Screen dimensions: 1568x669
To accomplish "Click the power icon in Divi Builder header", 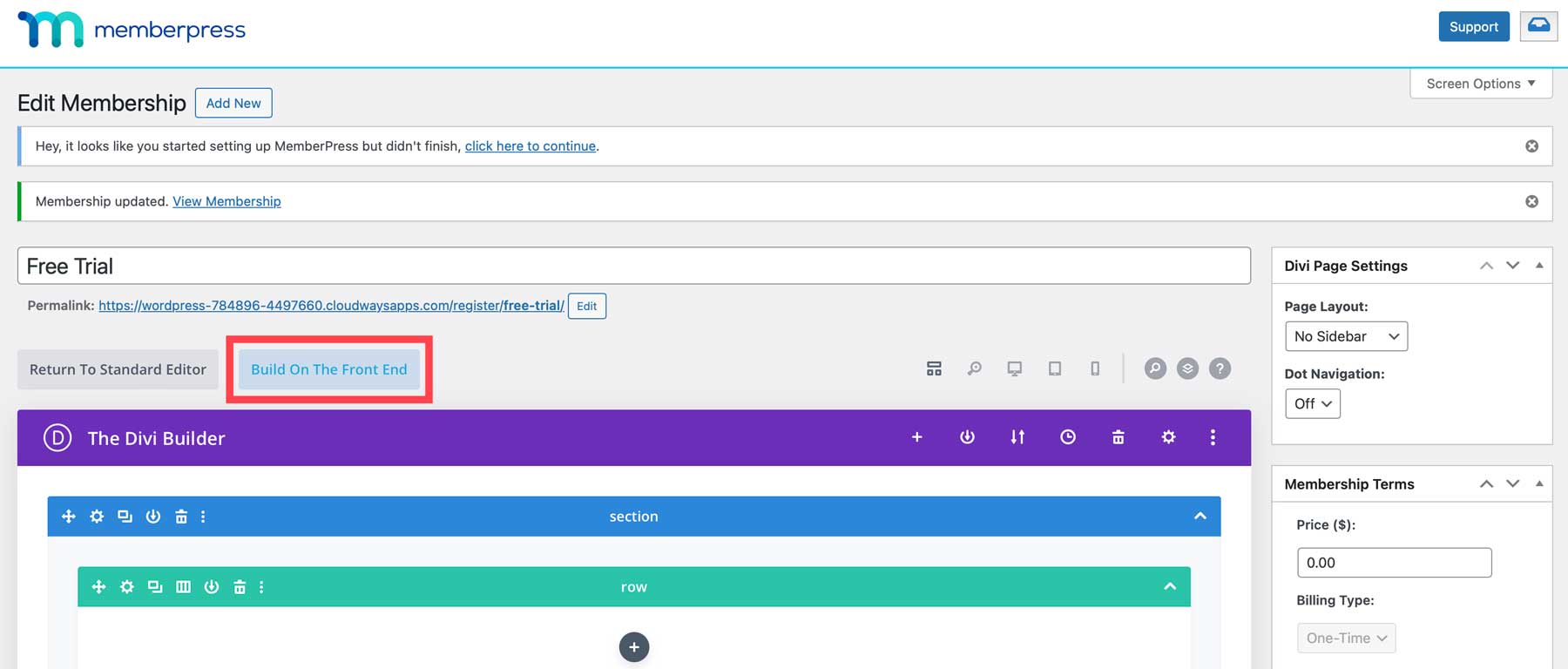I will [967, 437].
